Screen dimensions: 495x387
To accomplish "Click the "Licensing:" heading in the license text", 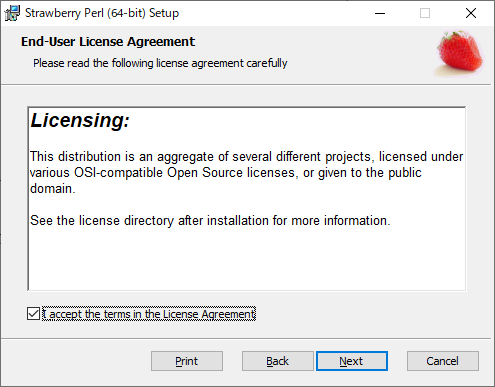I will pos(80,120).
